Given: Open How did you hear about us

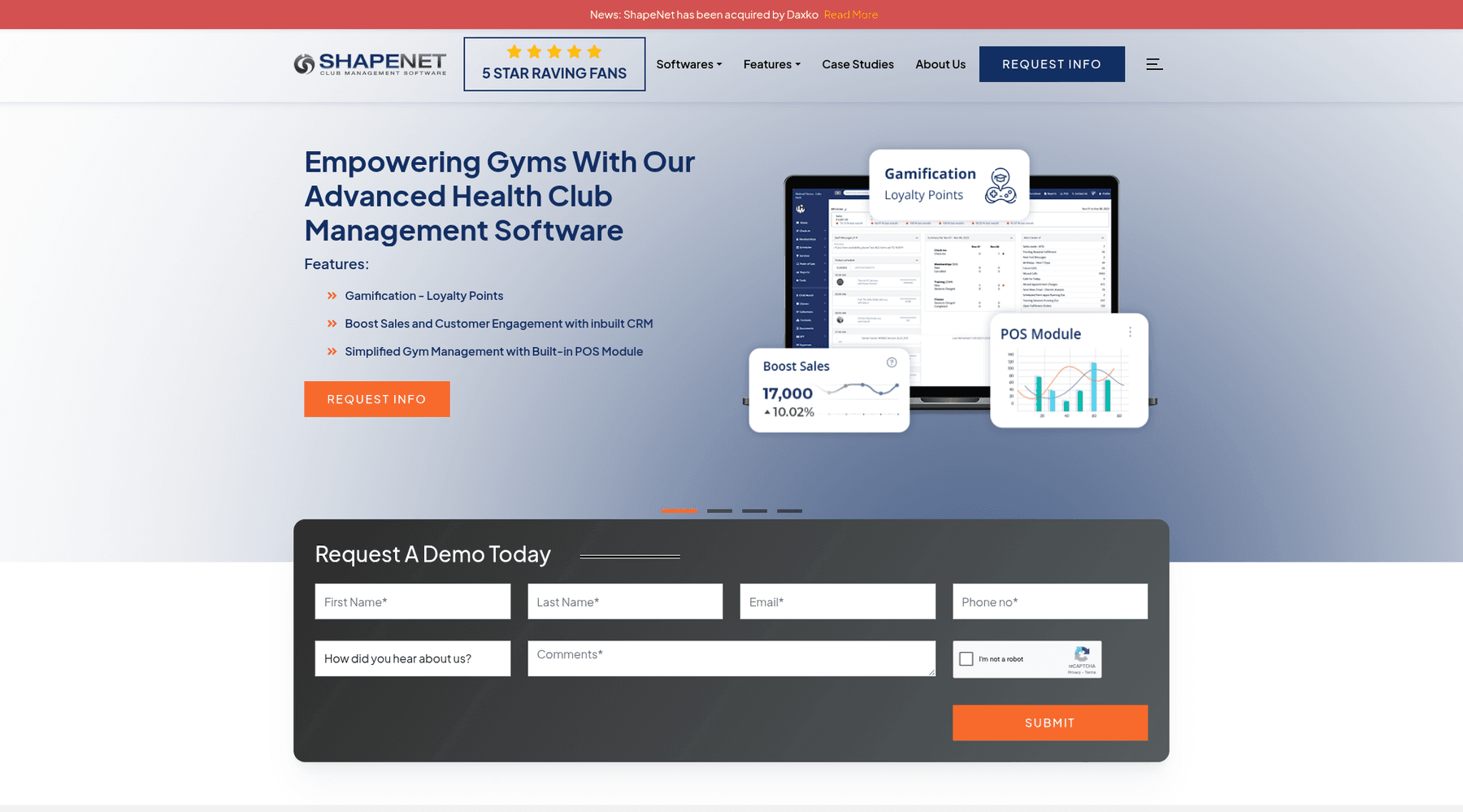Looking at the screenshot, I should point(413,658).
